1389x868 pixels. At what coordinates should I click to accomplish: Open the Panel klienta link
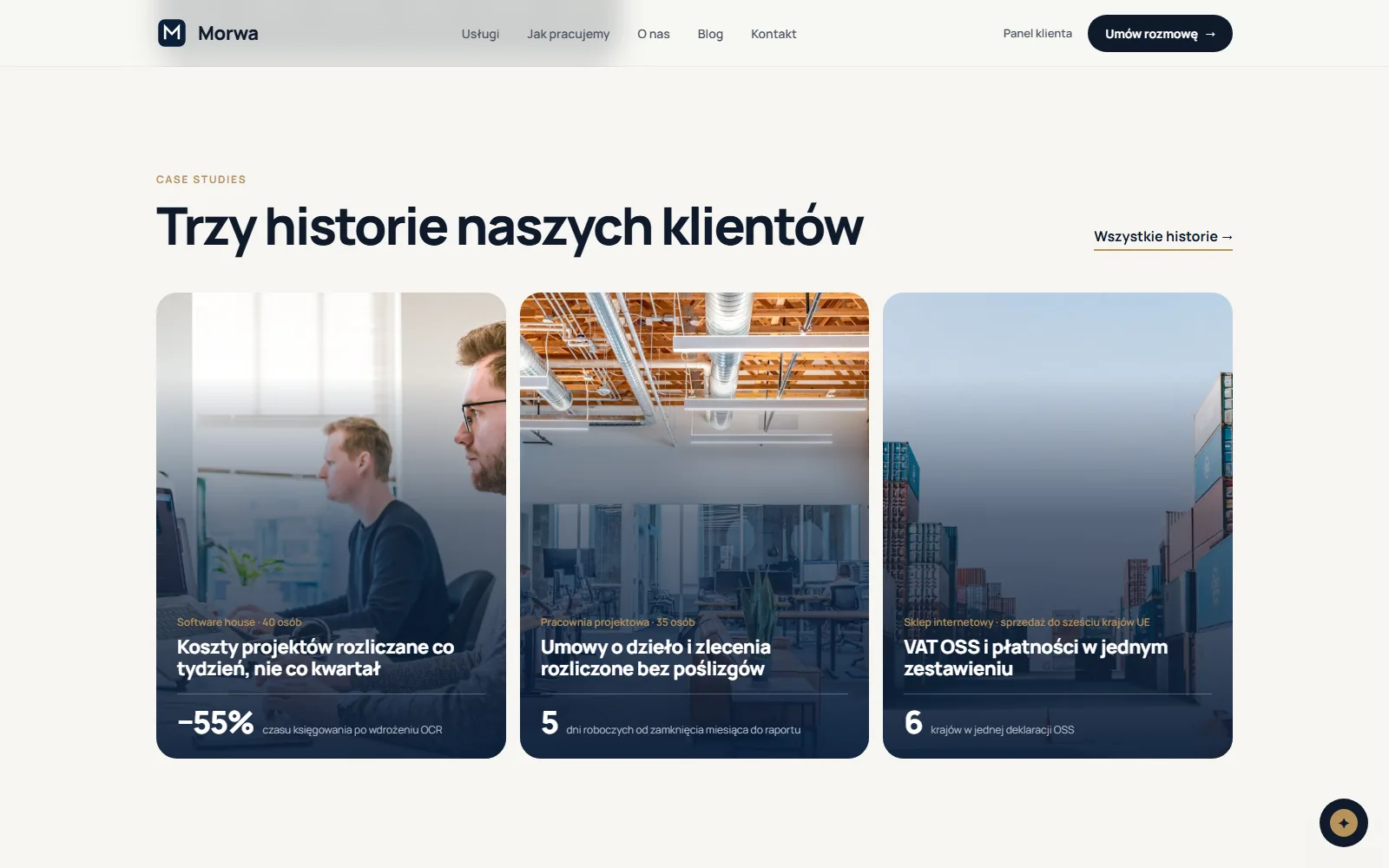(x=1037, y=33)
